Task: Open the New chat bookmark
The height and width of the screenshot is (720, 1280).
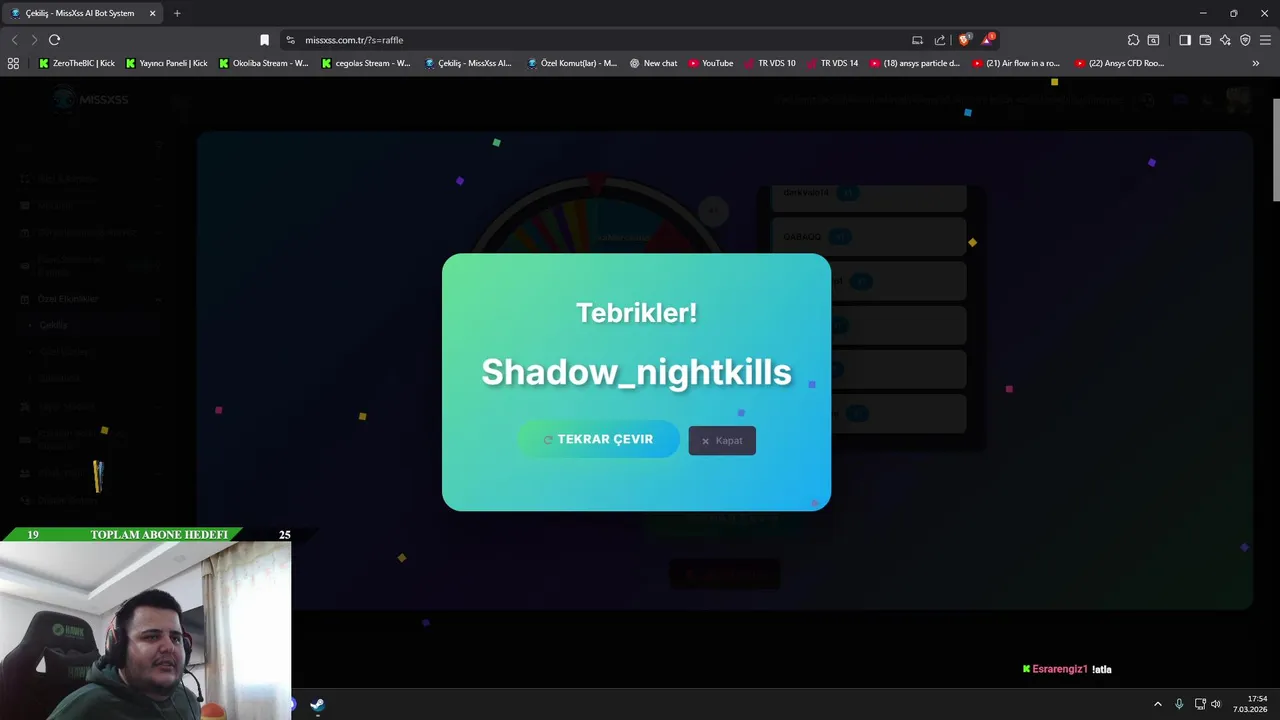Action: (654, 63)
